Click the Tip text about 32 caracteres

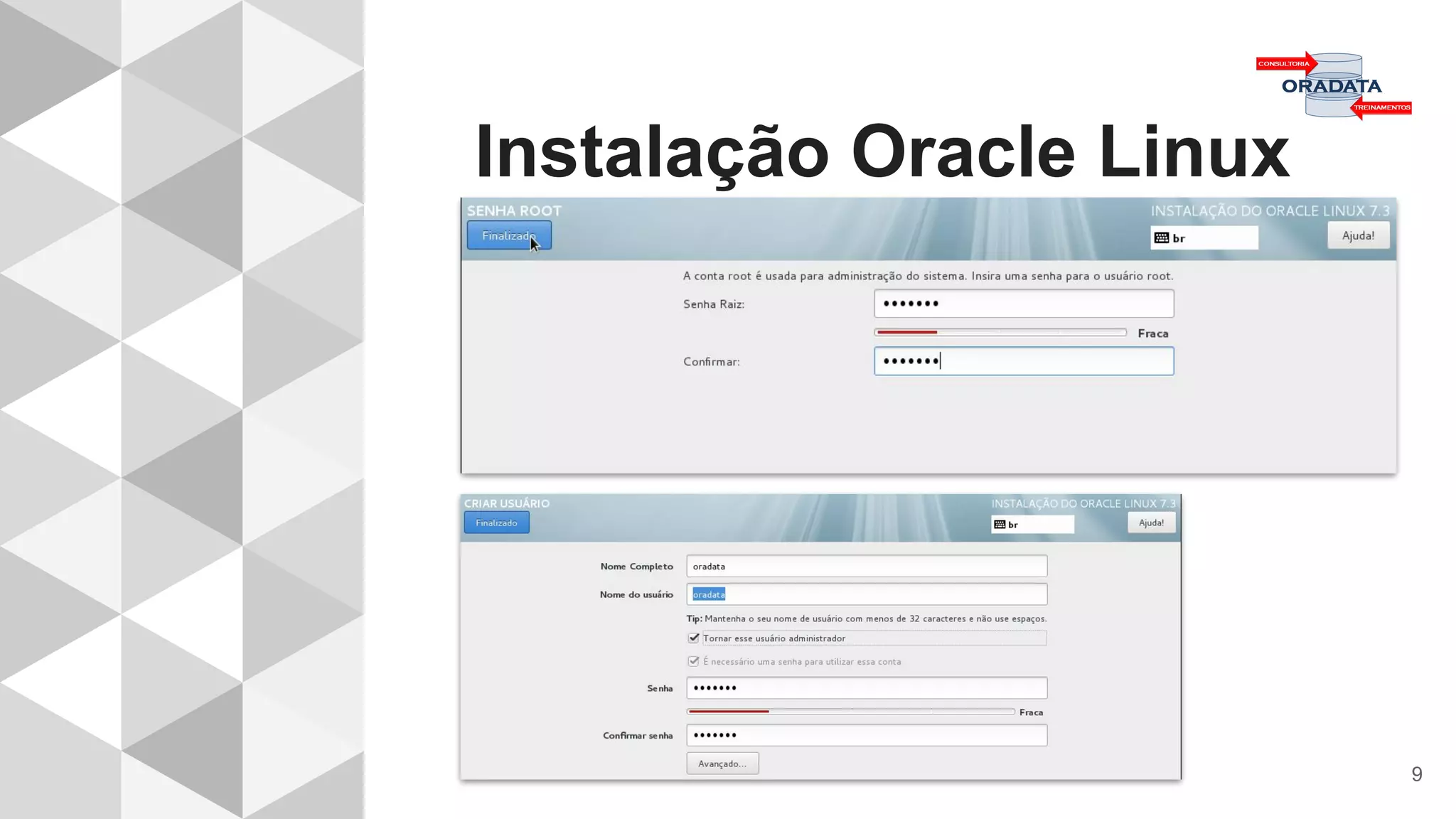[x=867, y=619]
